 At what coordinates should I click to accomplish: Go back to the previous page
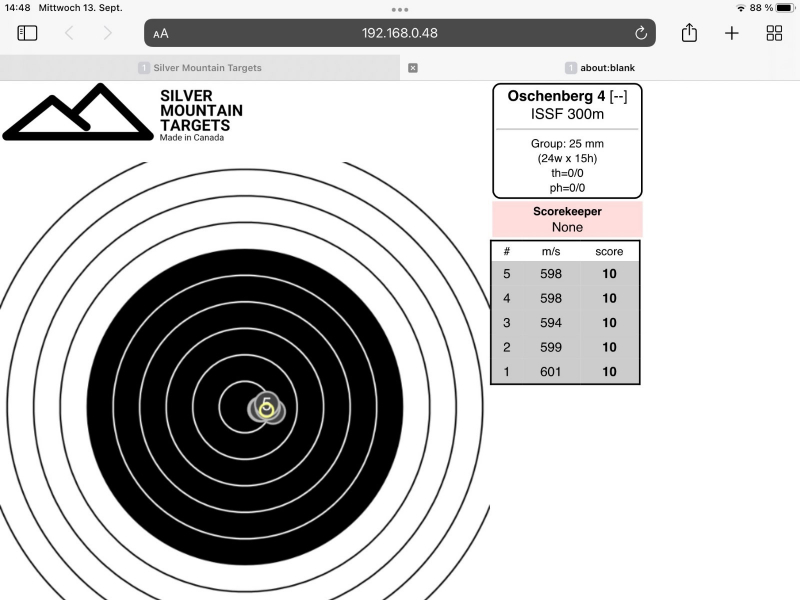pyautogui.click(x=69, y=33)
